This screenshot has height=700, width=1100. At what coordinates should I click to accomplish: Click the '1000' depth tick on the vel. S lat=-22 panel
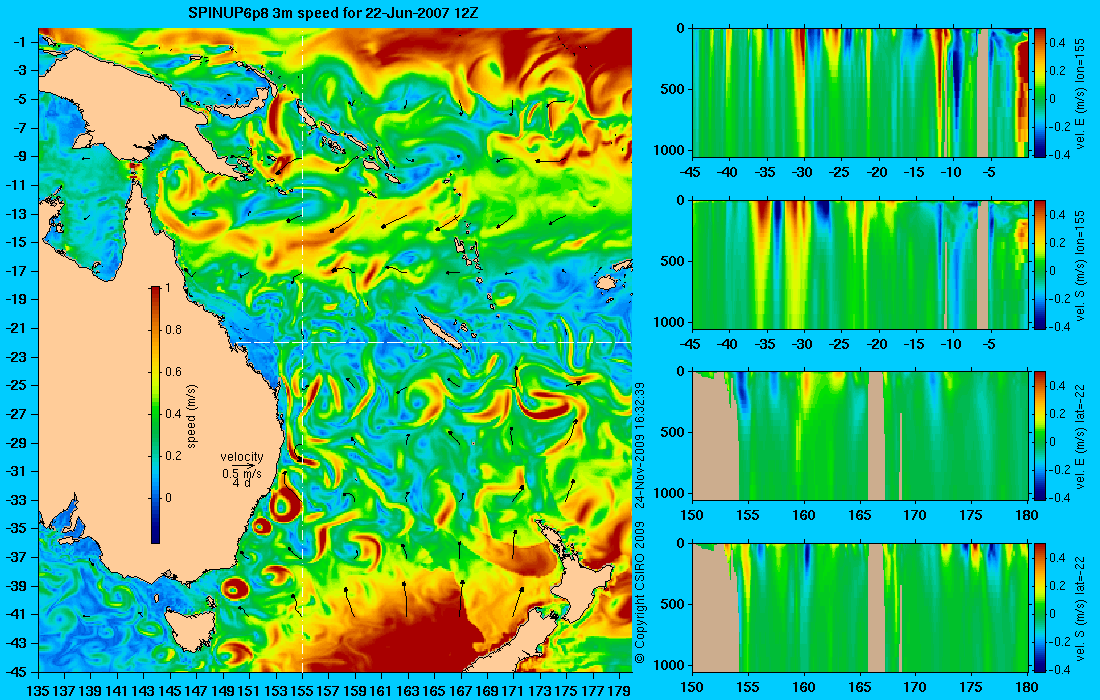[671, 664]
